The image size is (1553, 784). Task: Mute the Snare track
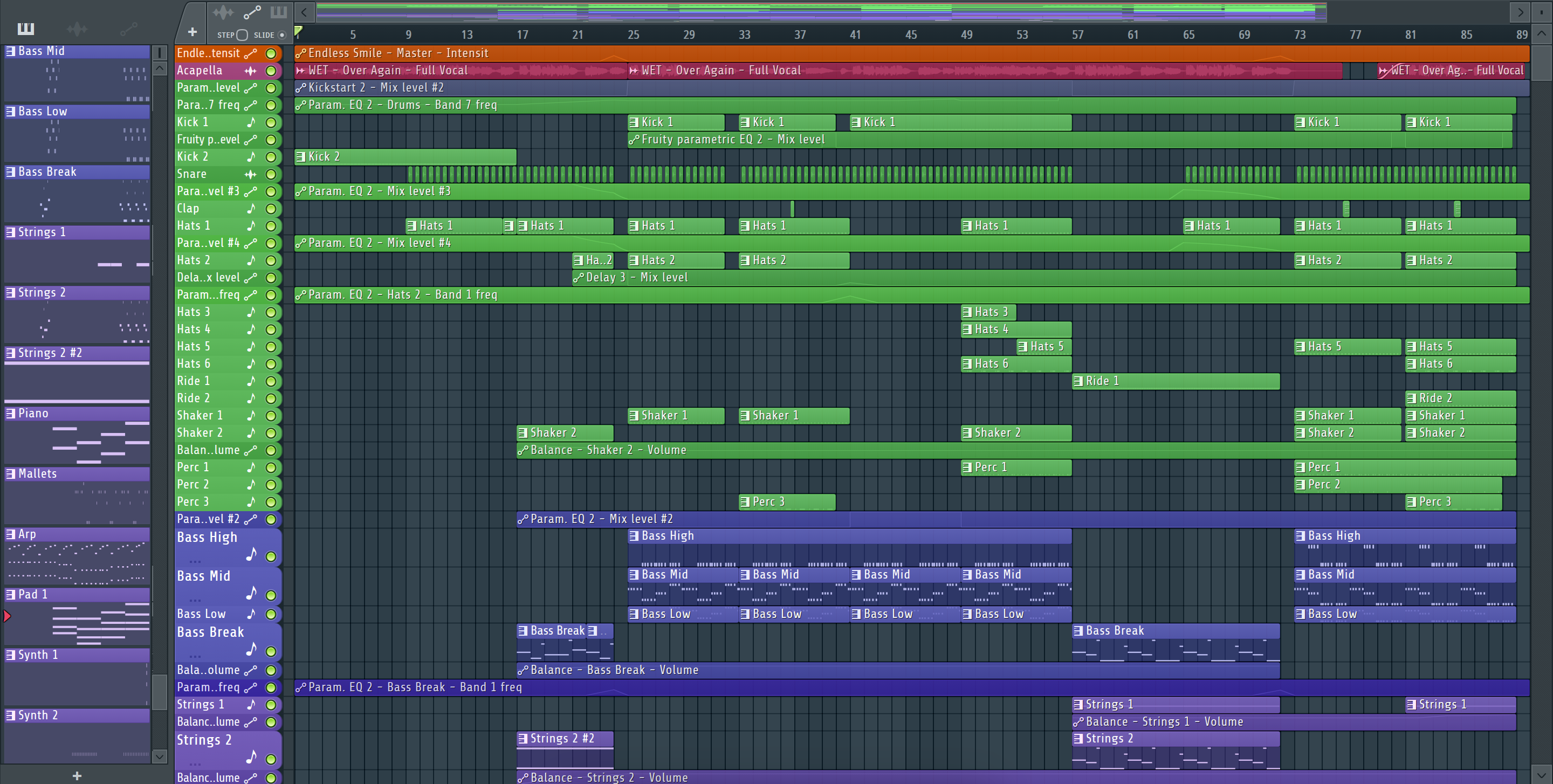[x=271, y=174]
